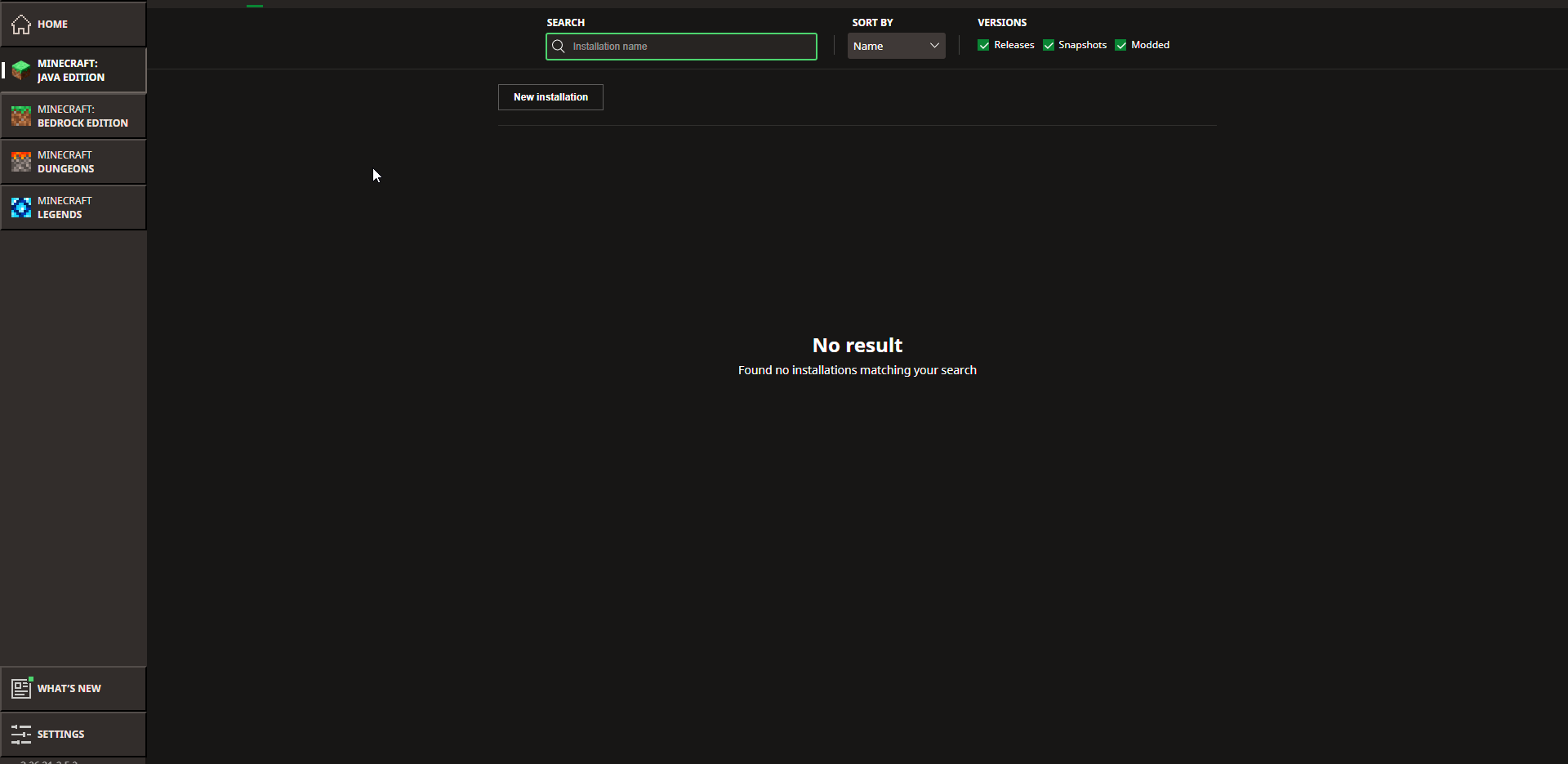Click the Snapshots filter label
The image size is (1568, 764).
[x=1083, y=45]
